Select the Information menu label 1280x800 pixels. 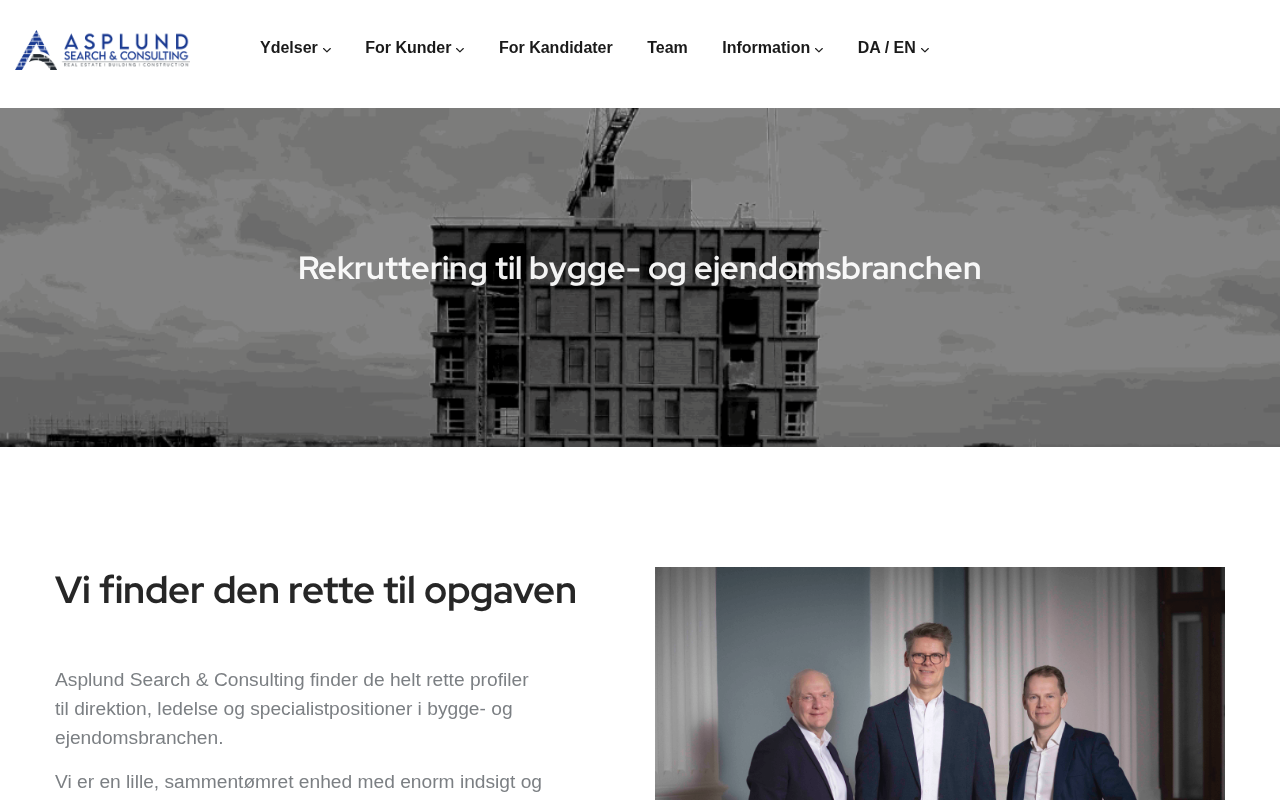[766, 48]
